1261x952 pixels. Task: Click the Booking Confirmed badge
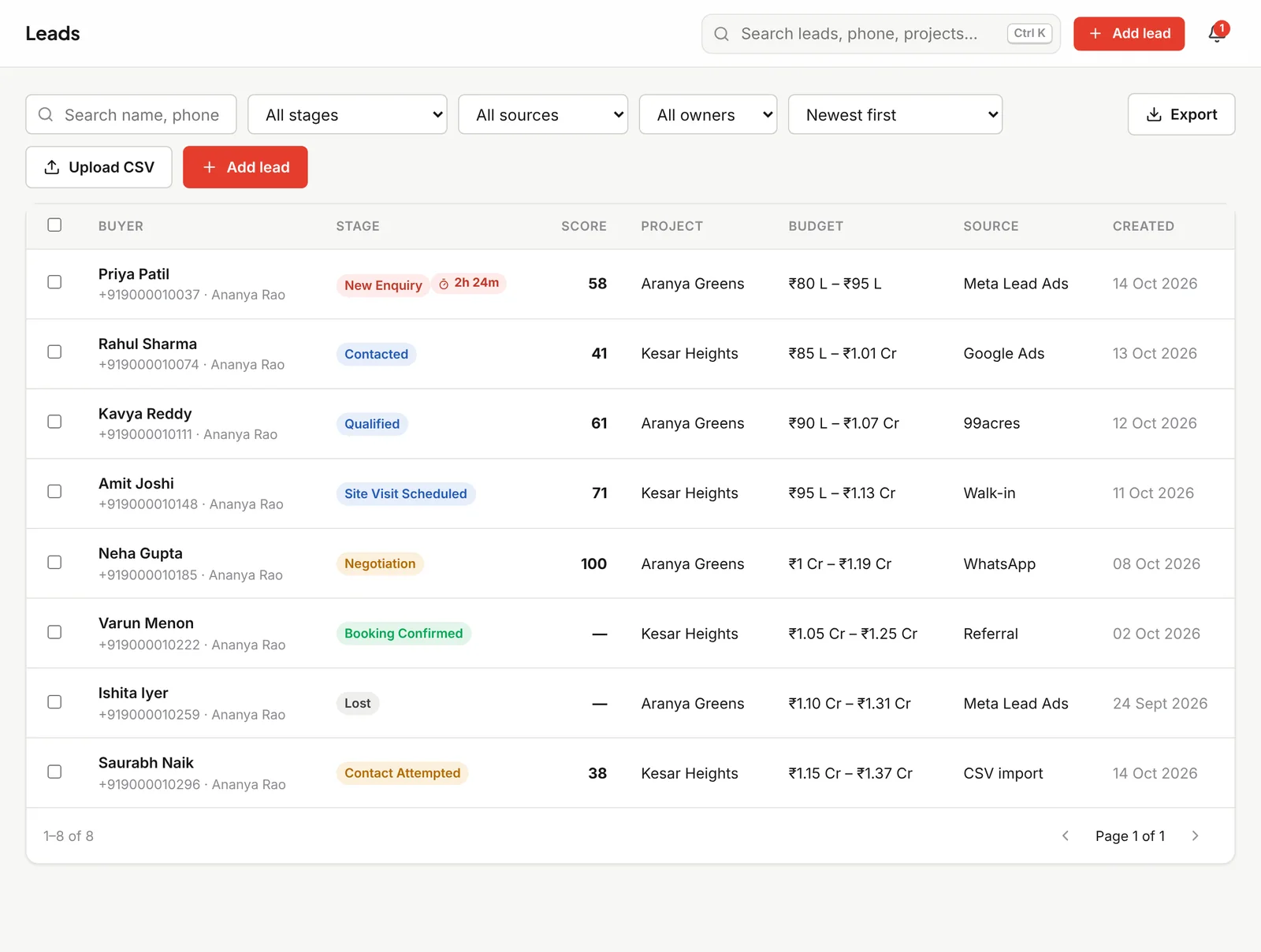click(x=404, y=634)
